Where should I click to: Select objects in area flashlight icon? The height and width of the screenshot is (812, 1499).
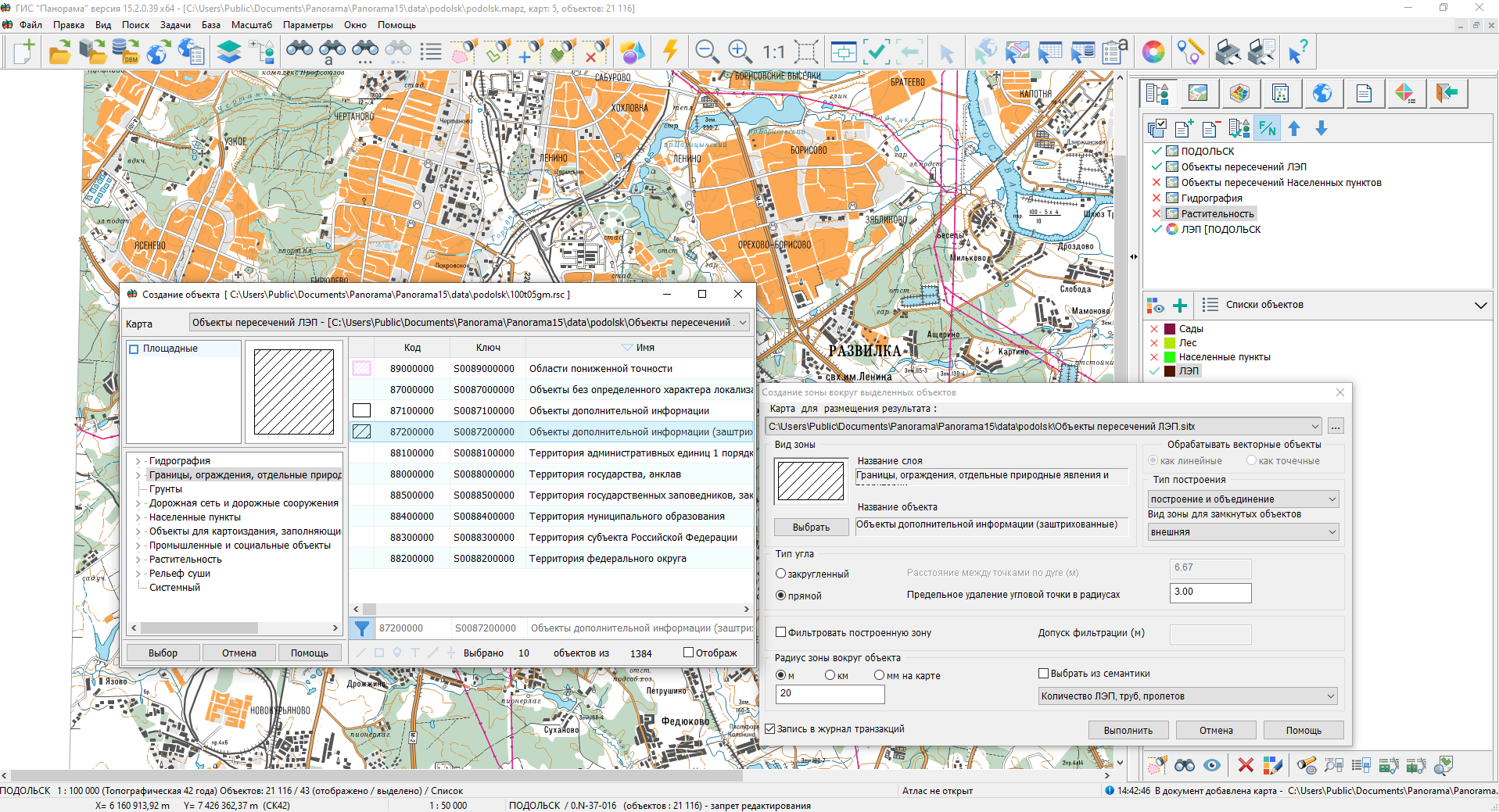(x=463, y=52)
